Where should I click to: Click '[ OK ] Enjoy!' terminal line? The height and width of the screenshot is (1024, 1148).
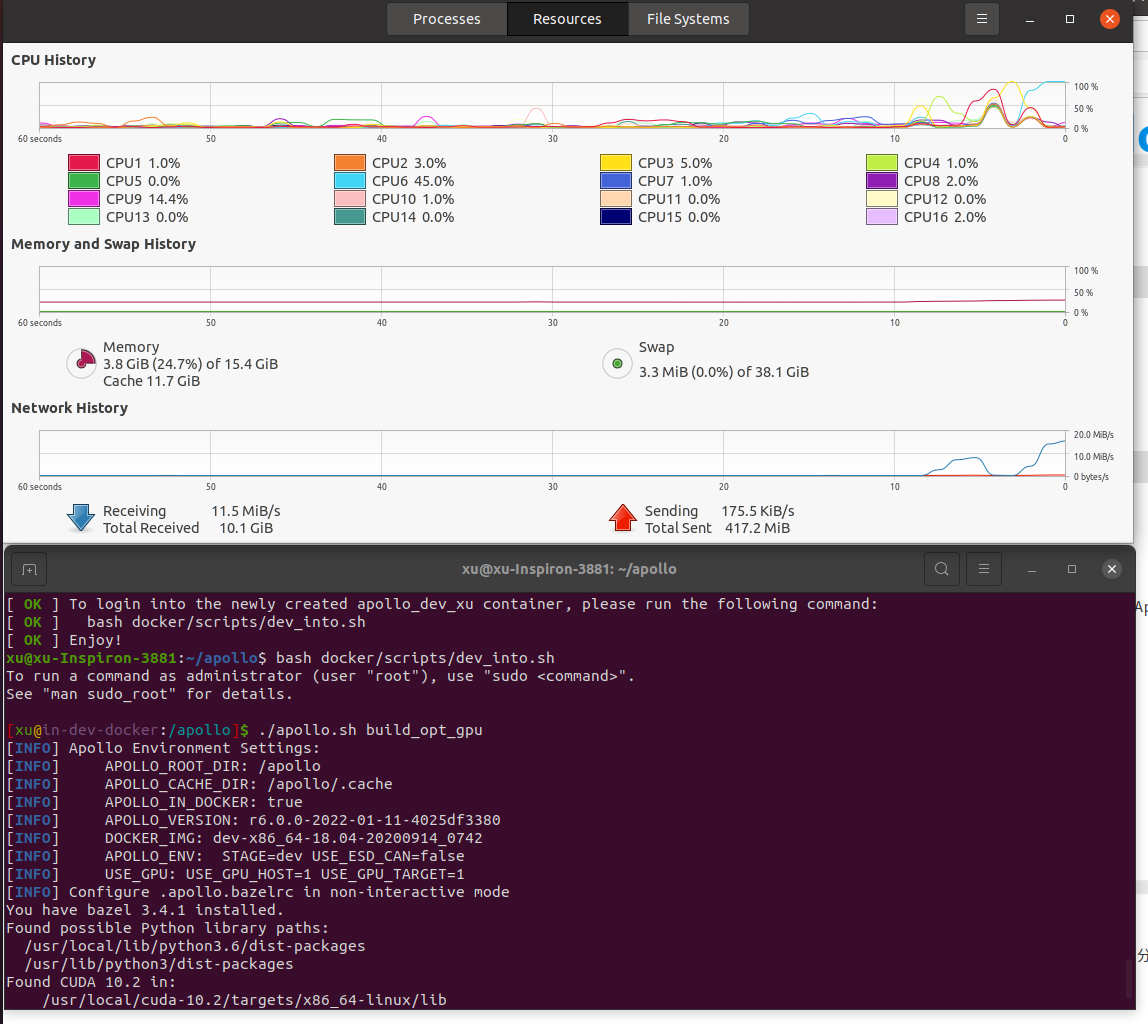click(x=64, y=640)
